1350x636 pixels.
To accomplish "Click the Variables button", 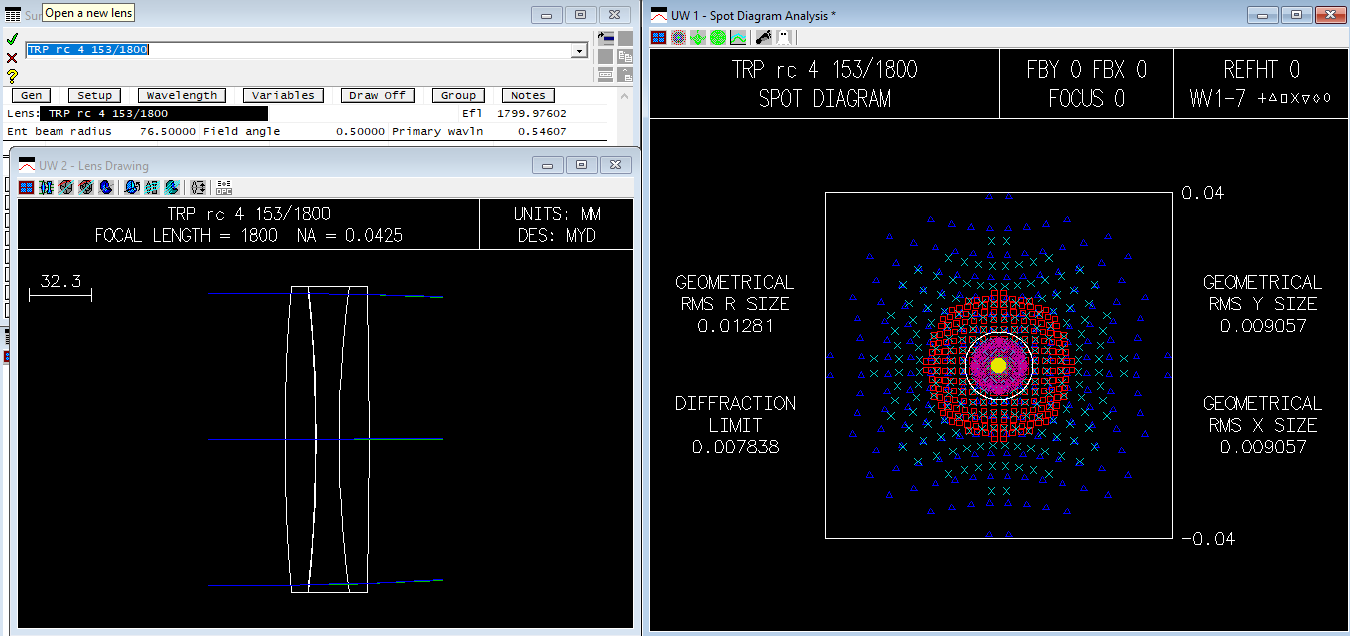I will [x=283, y=95].
